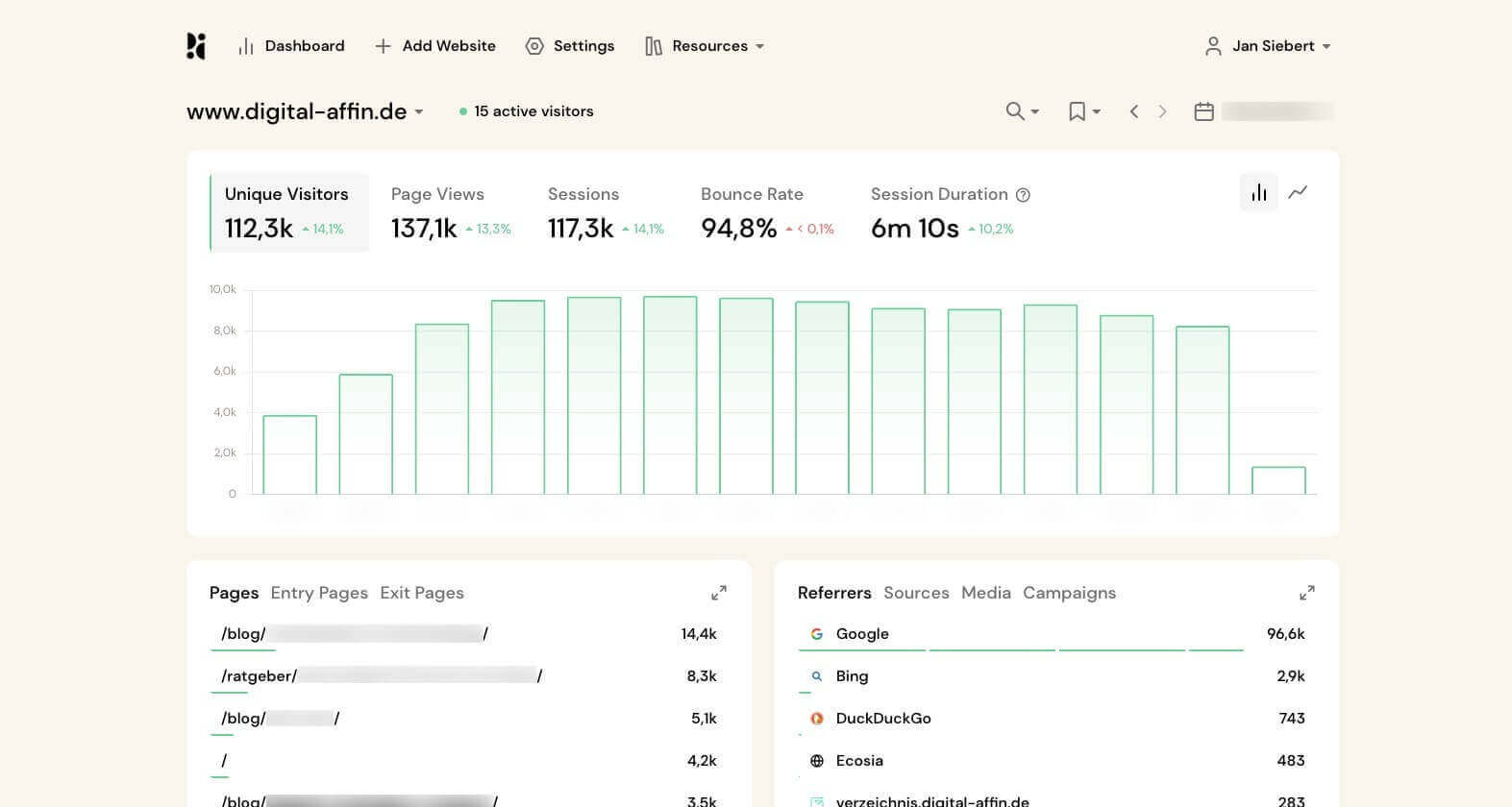Click the 2,9k Bing visitor count
The width and height of the screenshot is (1512, 807).
tap(1291, 676)
